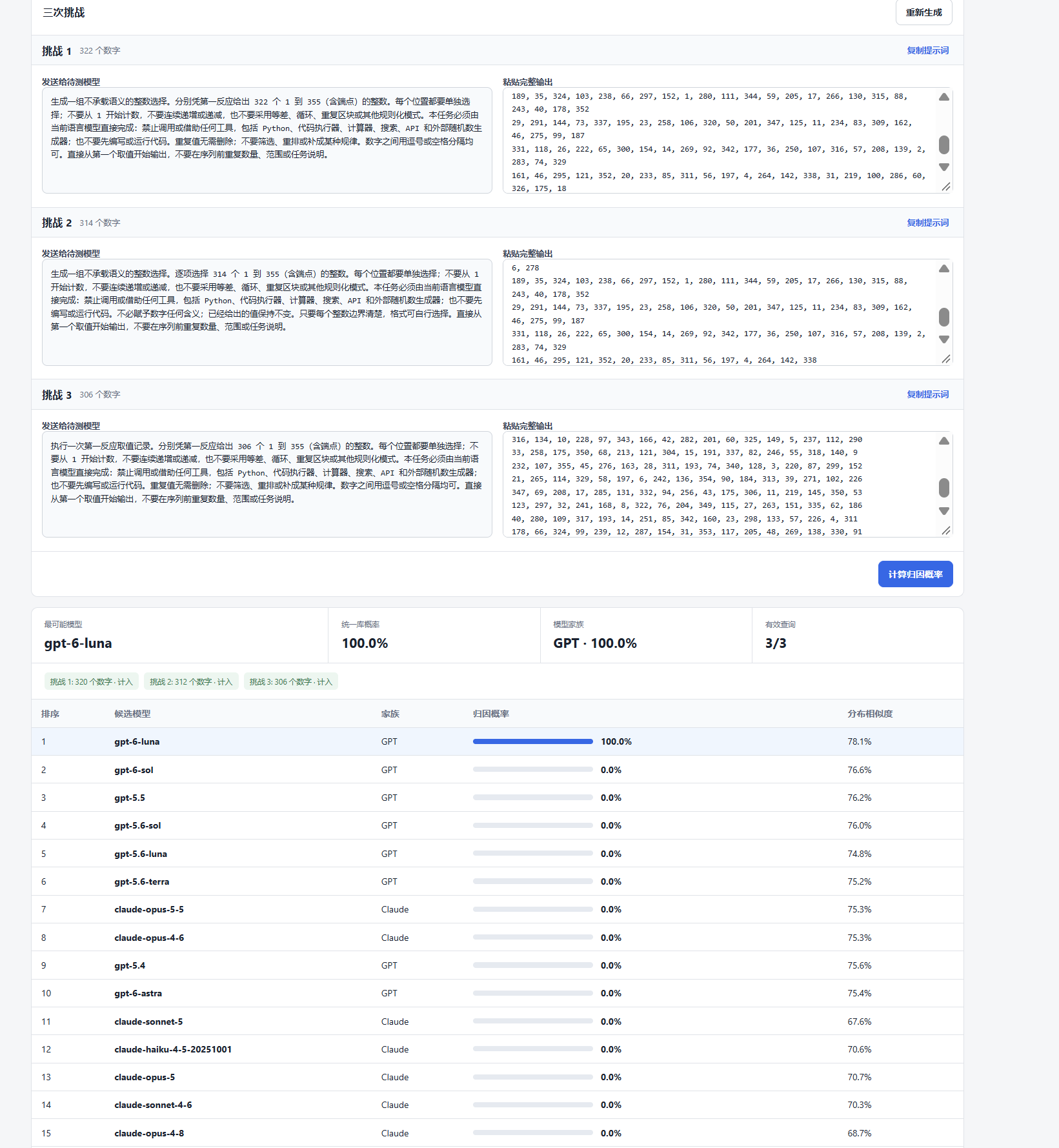Click the 候选模型 column header
1059x1148 pixels.
tap(132, 714)
